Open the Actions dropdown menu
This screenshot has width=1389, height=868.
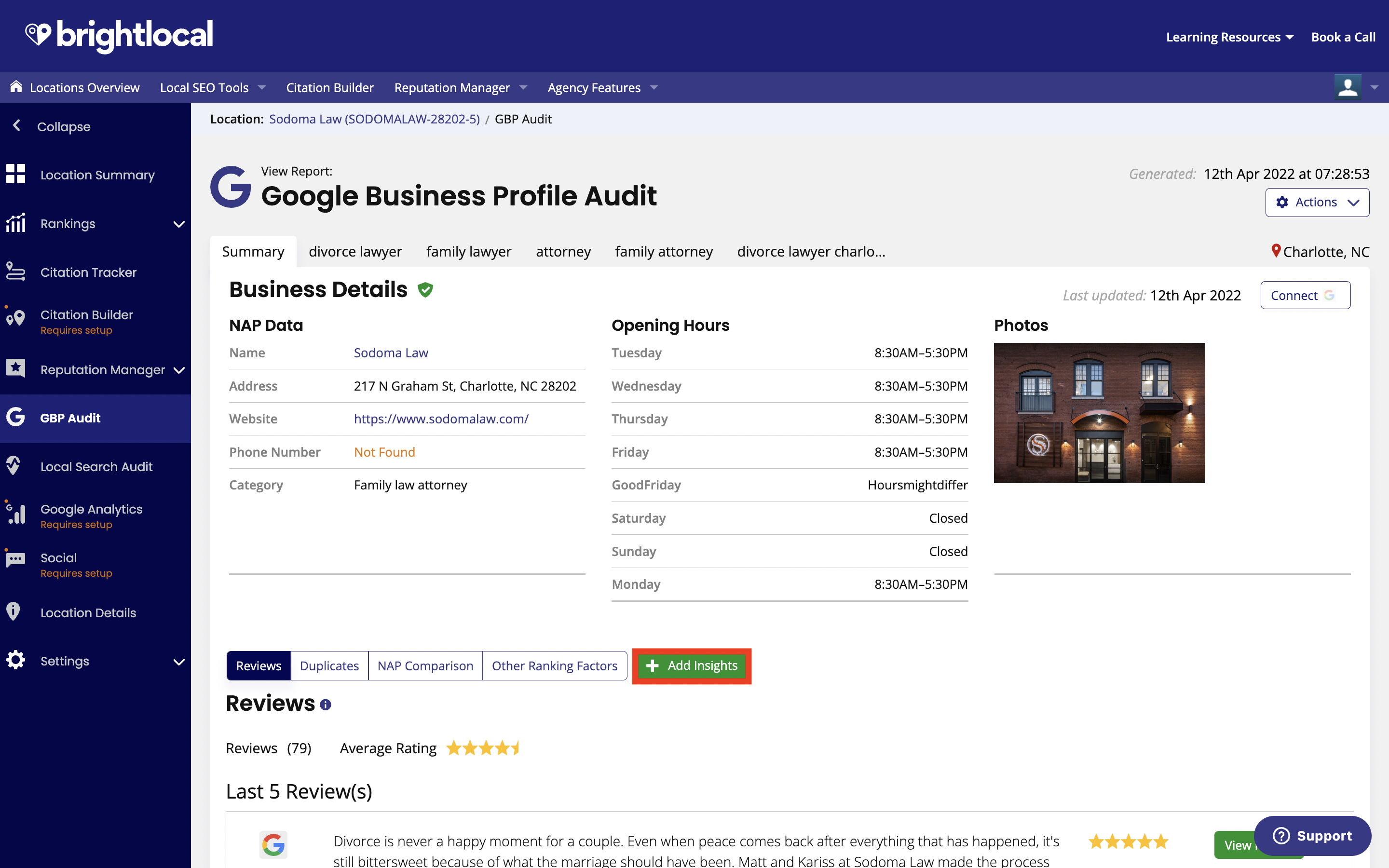(x=1317, y=202)
